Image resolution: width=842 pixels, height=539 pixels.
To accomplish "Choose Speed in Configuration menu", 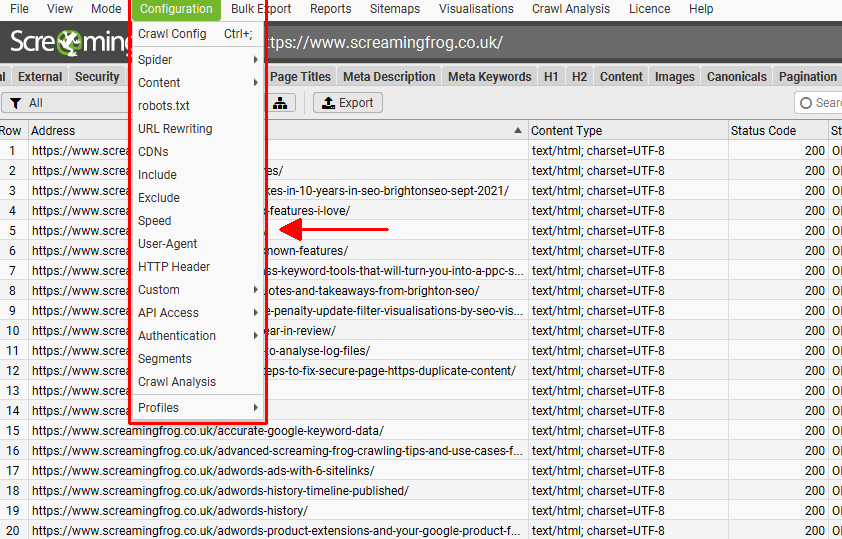I will [197, 221].
